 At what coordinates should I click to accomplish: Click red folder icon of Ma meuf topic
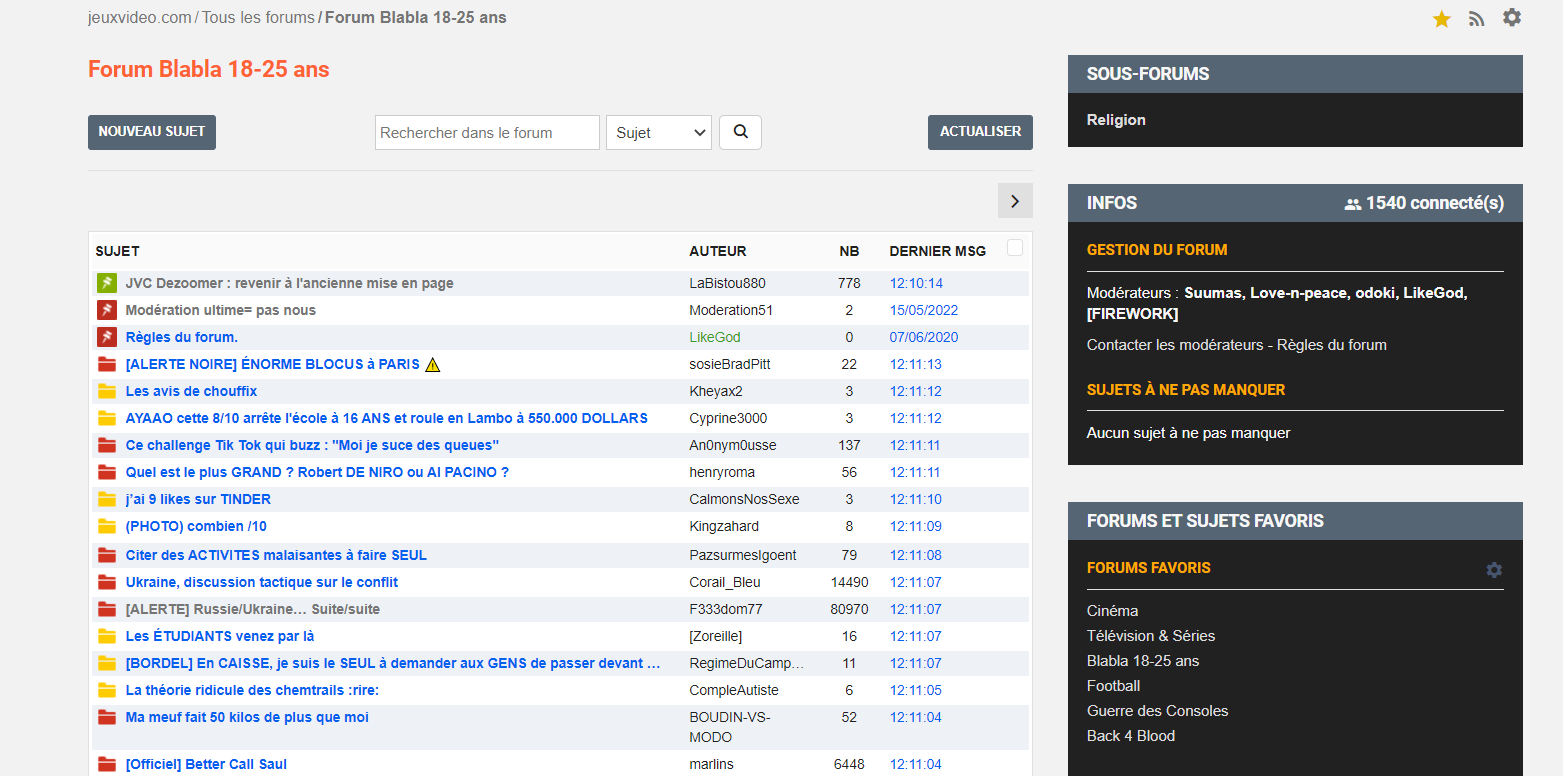pyautogui.click(x=107, y=717)
